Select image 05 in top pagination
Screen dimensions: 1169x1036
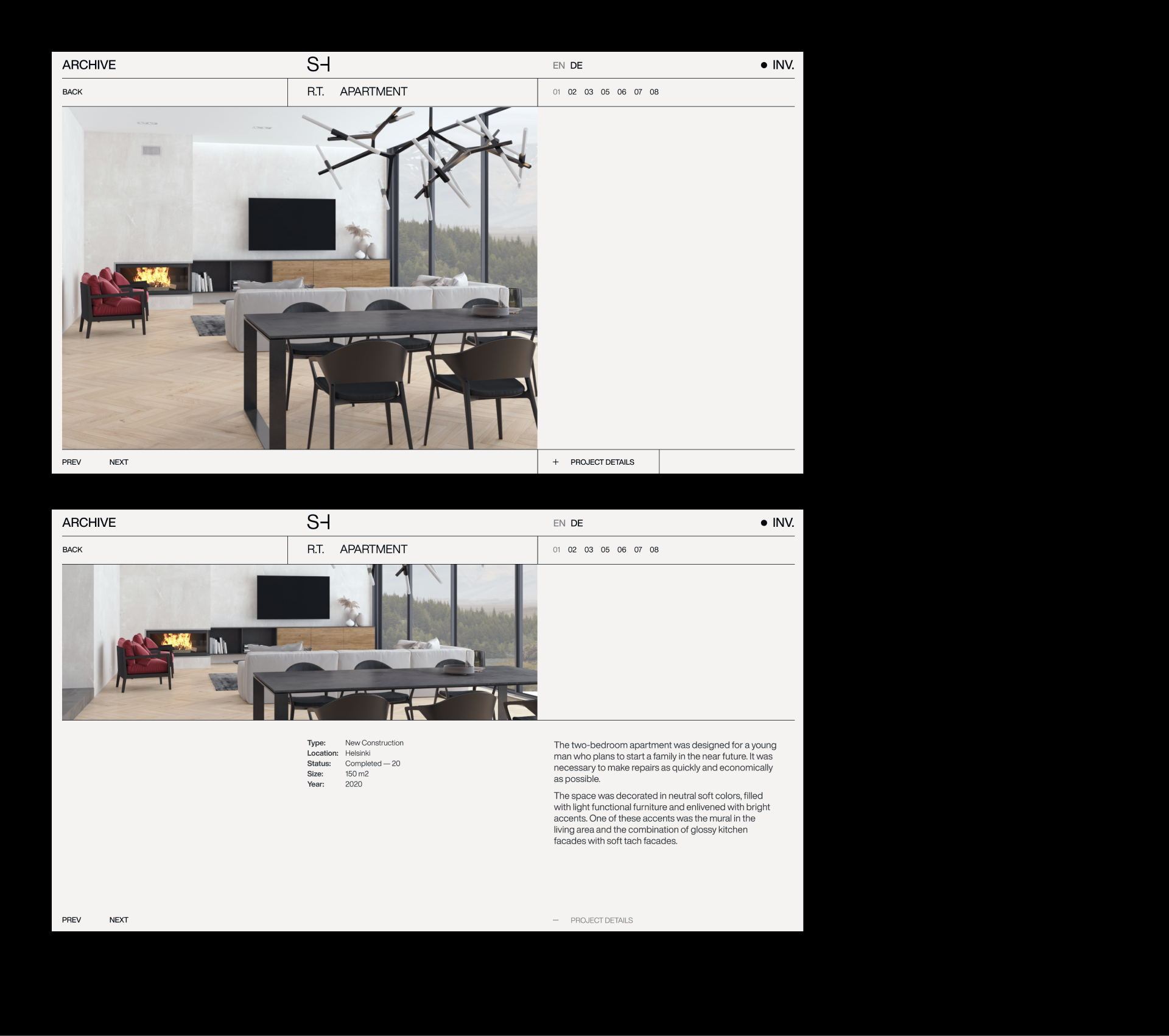[x=605, y=92]
